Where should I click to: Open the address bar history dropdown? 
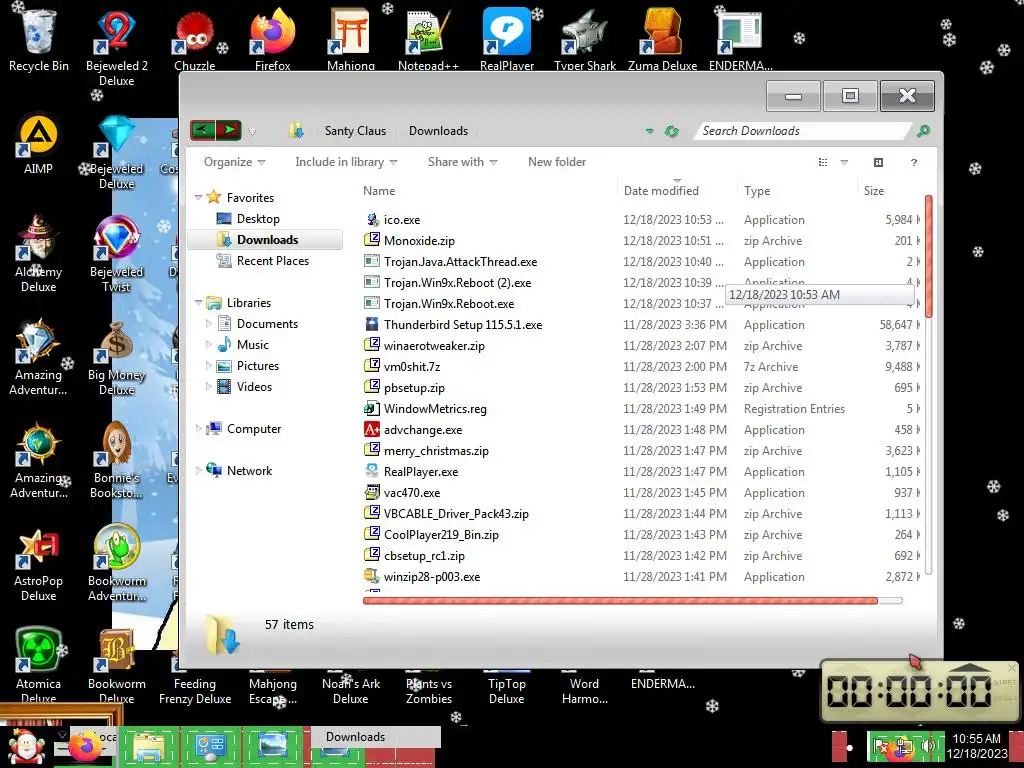click(649, 131)
